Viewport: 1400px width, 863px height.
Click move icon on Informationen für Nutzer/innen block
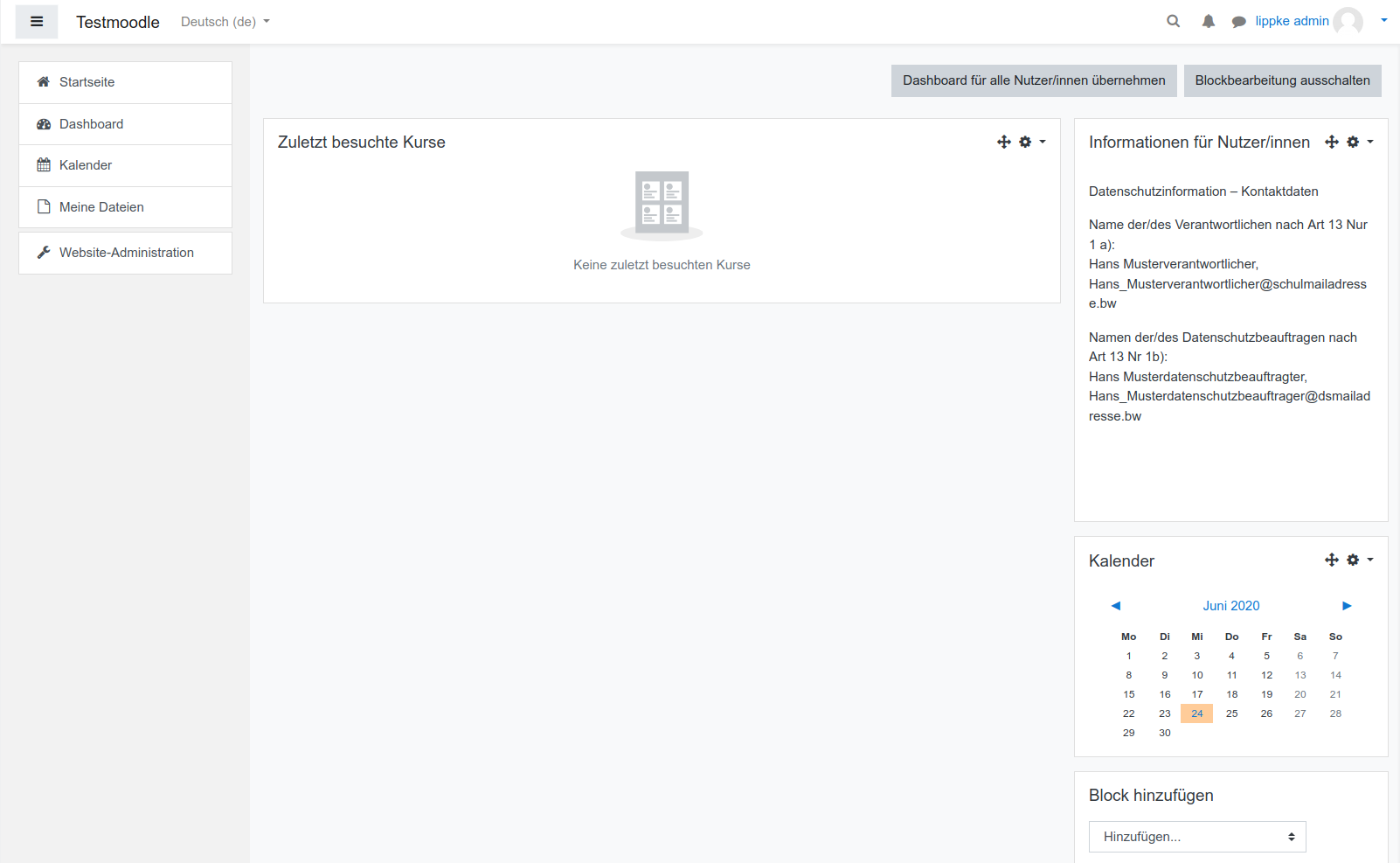(x=1331, y=142)
